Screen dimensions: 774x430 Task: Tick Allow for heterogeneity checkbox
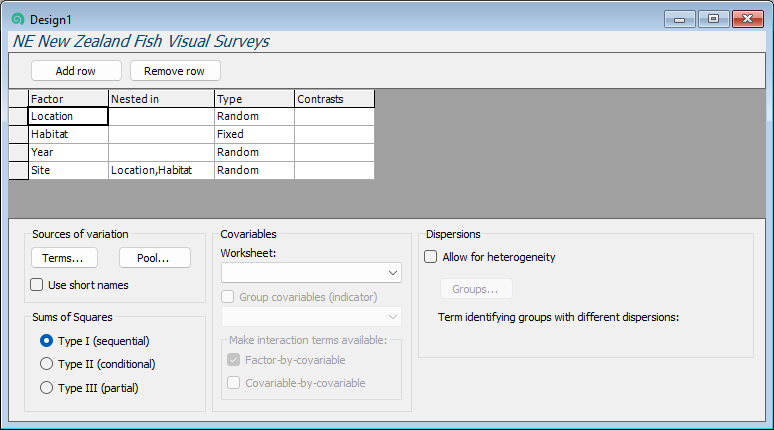pyautogui.click(x=431, y=257)
